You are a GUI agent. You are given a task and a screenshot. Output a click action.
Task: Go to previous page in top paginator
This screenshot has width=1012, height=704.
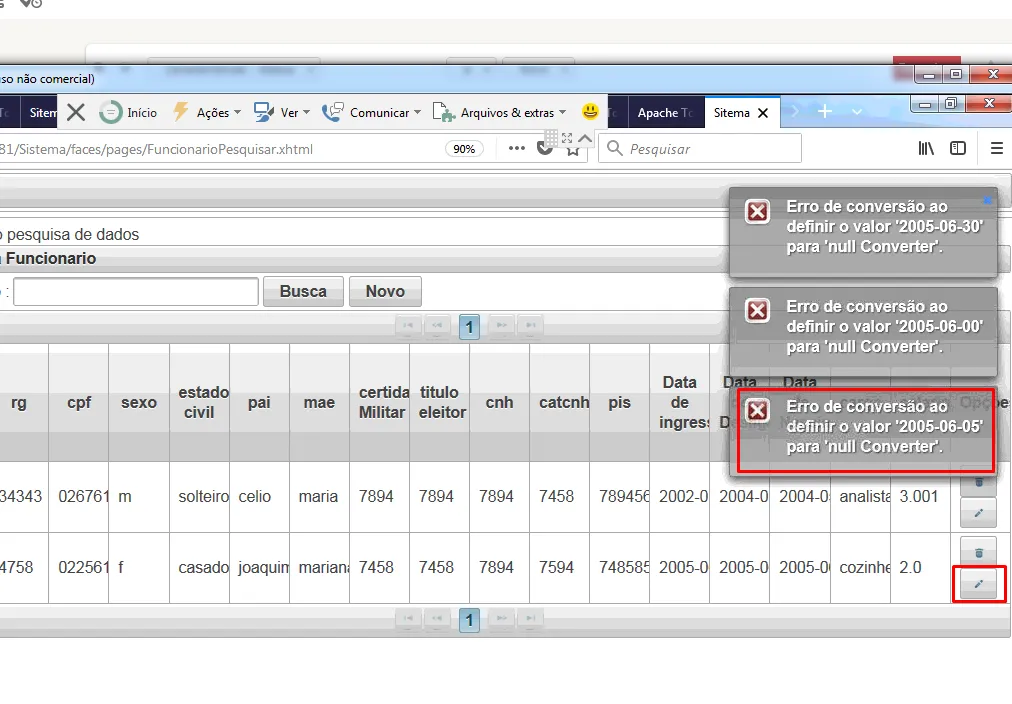437,326
